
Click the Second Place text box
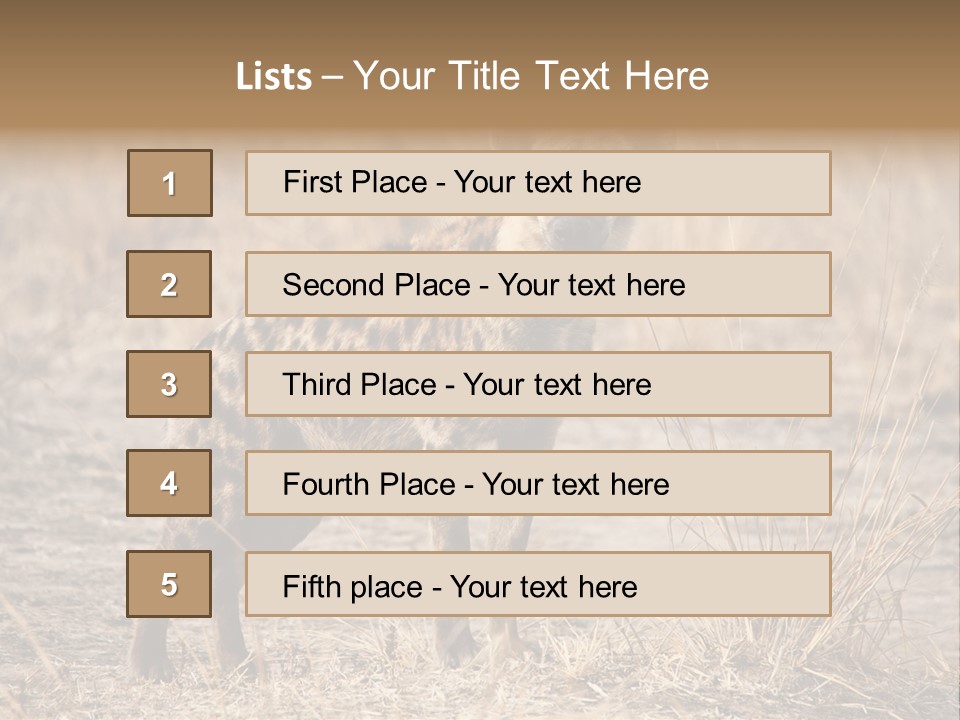pos(538,284)
